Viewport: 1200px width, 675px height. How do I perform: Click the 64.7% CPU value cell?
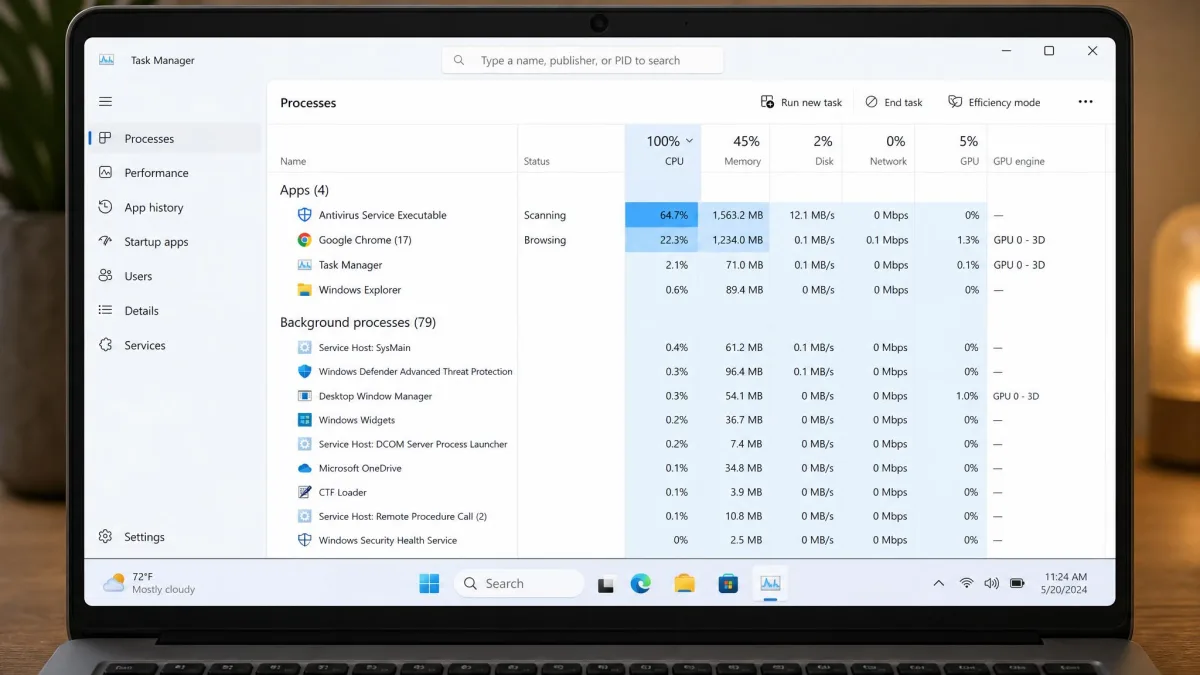click(662, 215)
